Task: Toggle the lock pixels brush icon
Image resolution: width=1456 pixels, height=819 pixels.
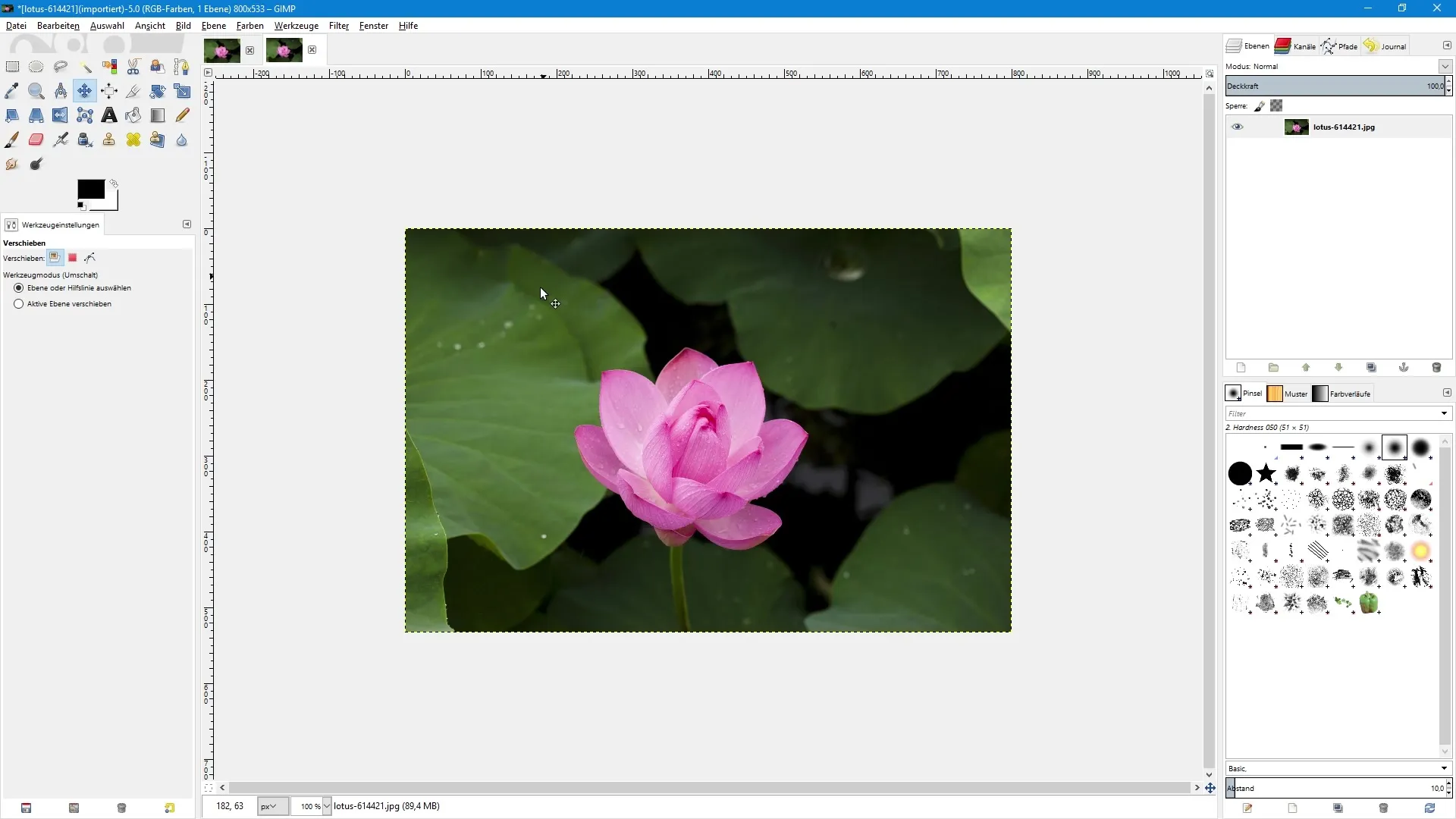Action: click(1260, 106)
